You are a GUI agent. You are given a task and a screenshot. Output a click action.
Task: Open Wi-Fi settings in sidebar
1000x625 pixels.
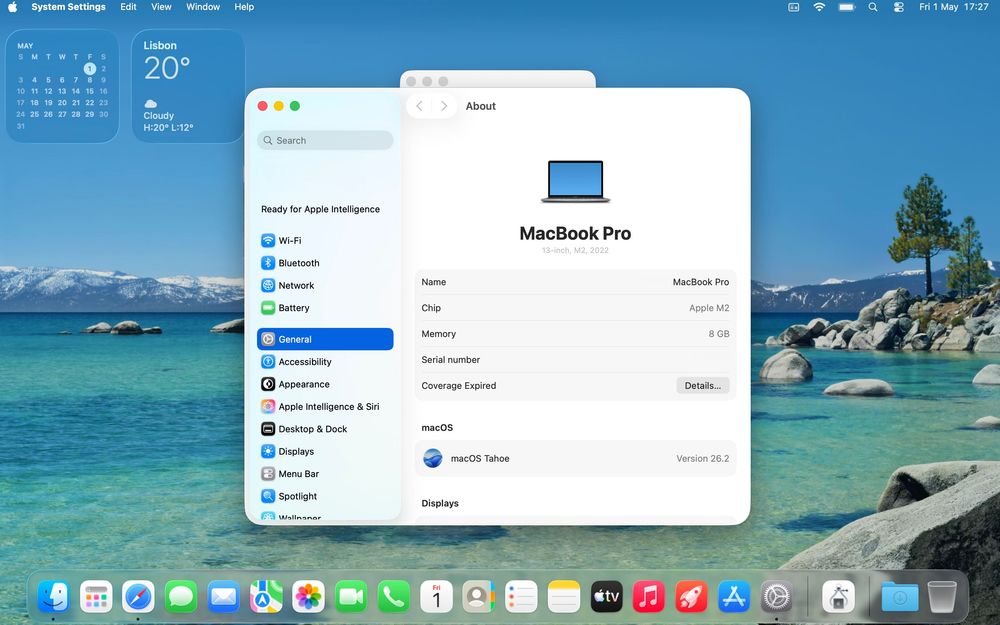[325, 240]
